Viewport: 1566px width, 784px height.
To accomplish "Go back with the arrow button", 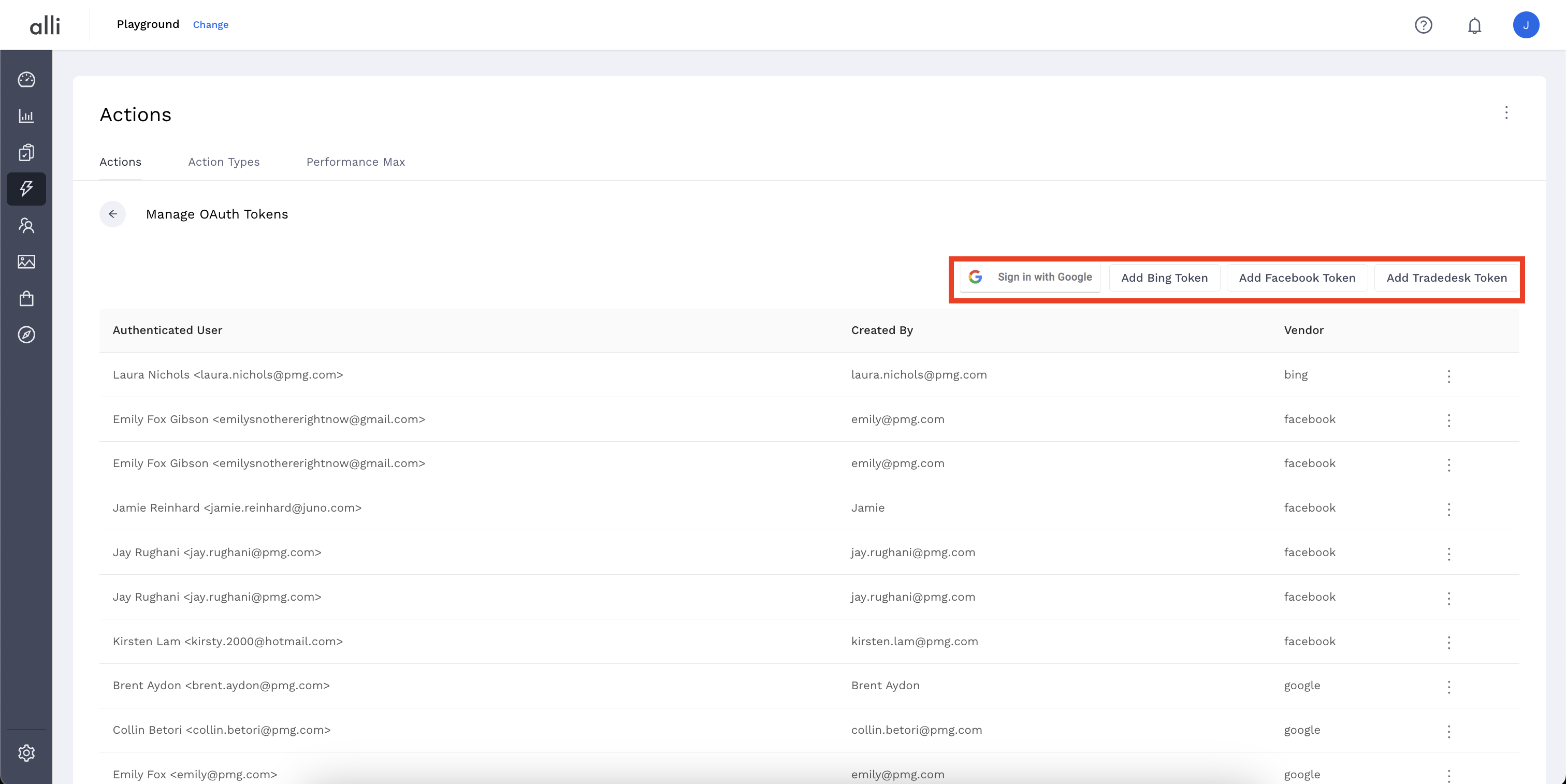I will 112,214.
